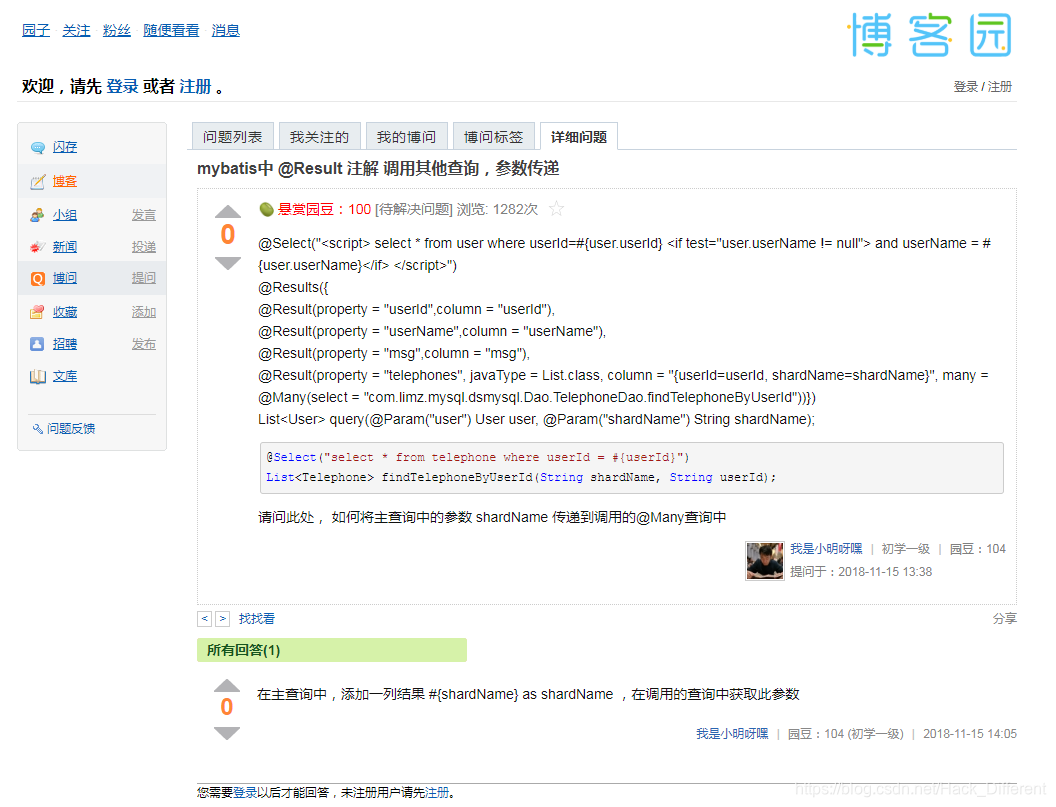Click the 博客 notepad icon in the sidebar
Screen dimensions: 1056x807
38,182
